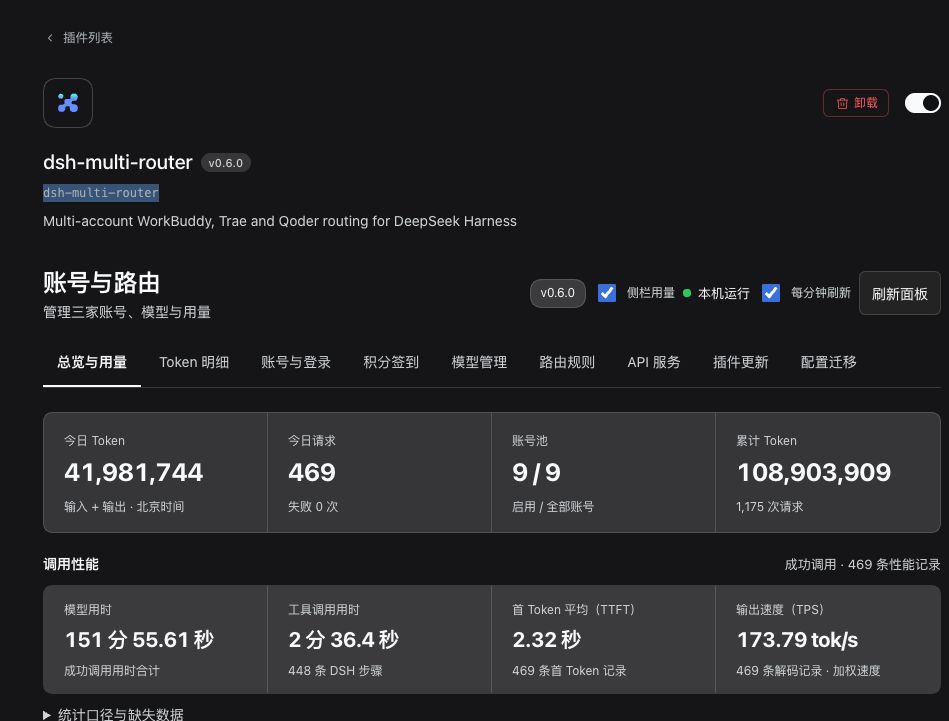Open the 路由规则 tab
Image resolution: width=949 pixels, height=721 pixels.
[x=567, y=362]
